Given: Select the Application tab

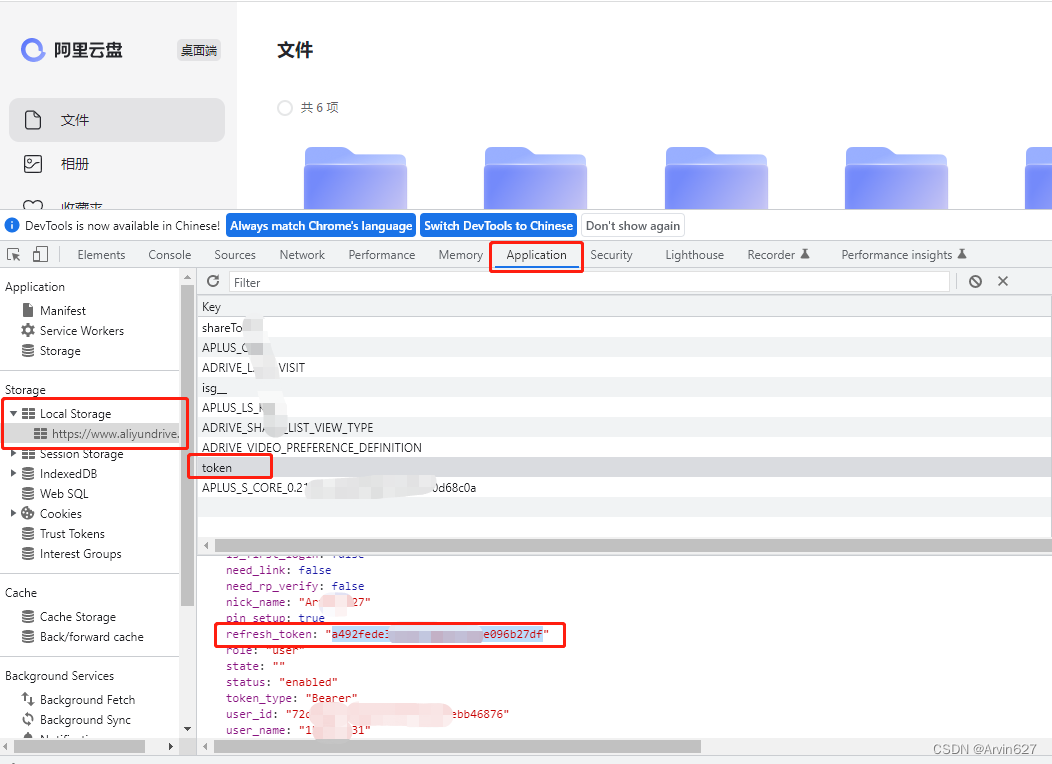Looking at the screenshot, I should pos(536,255).
